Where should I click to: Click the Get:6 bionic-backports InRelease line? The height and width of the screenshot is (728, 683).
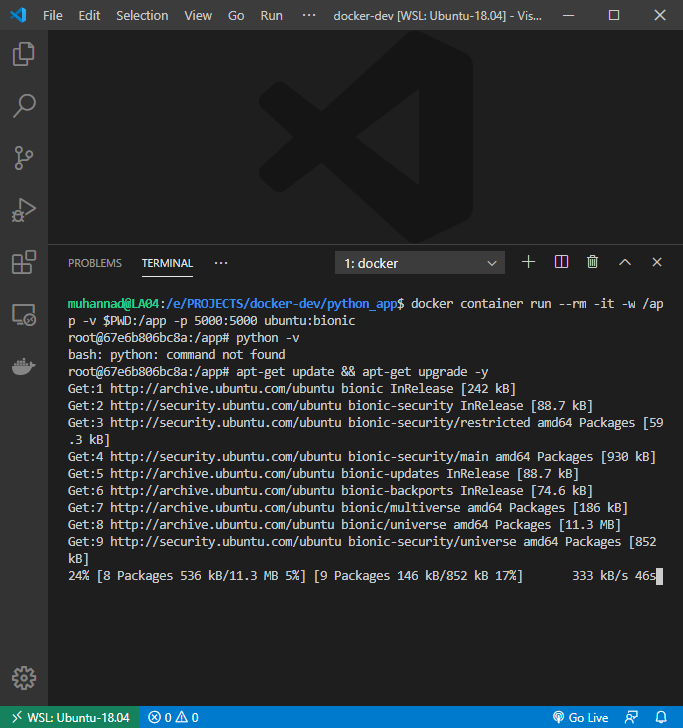pos(330,491)
